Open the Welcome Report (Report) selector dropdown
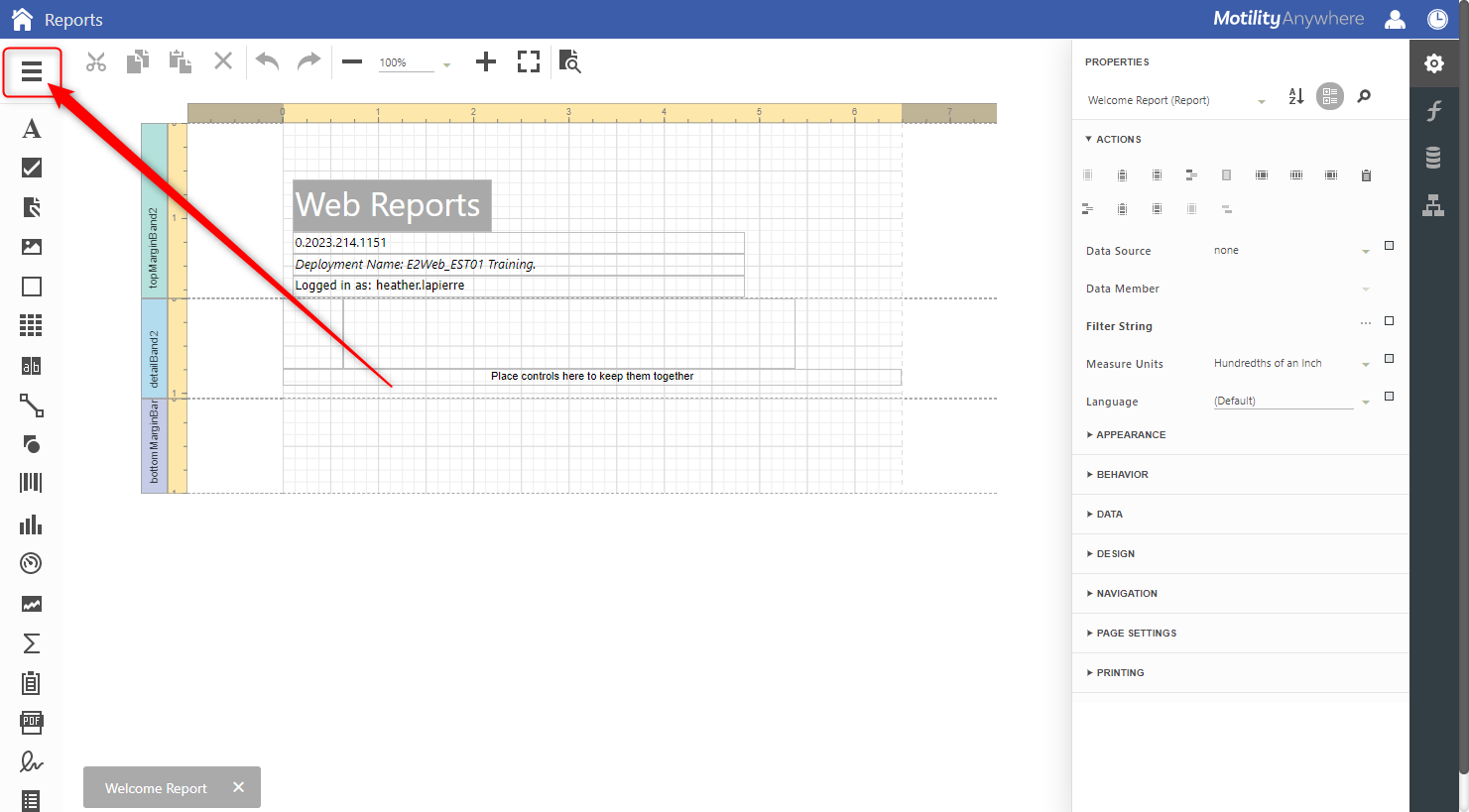This screenshot has height=812, width=1469. 1262,101
